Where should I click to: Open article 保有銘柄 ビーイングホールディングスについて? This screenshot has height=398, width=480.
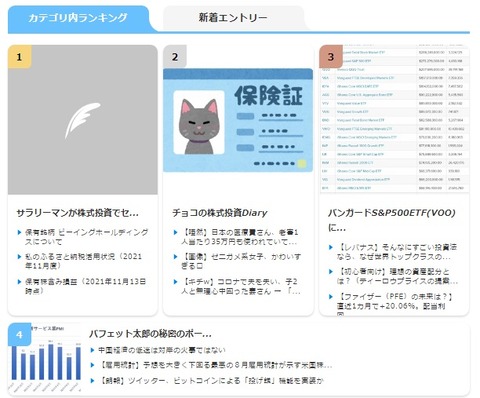click(x=87, y=237)
